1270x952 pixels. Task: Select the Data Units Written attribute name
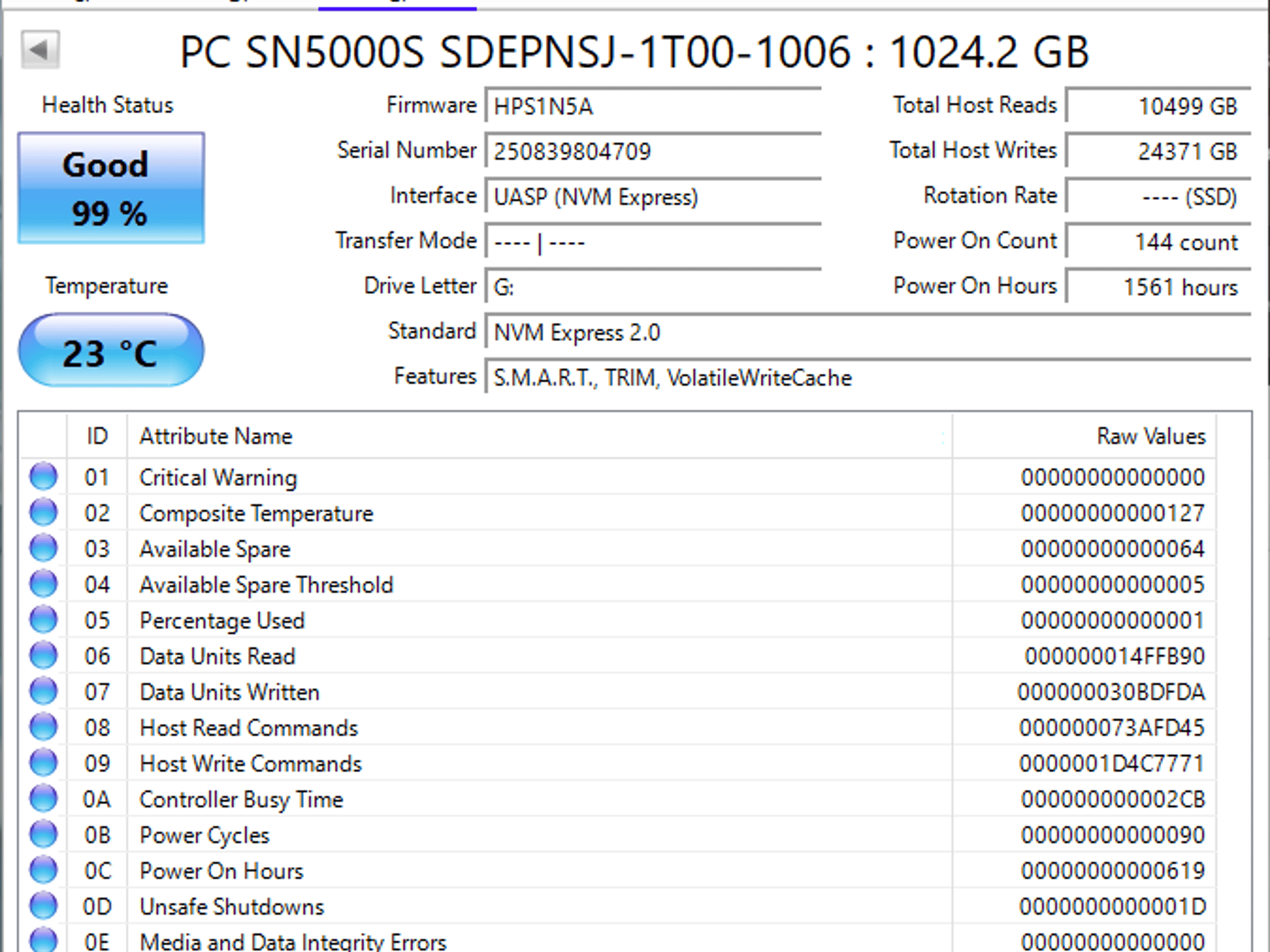coord(229,692)
